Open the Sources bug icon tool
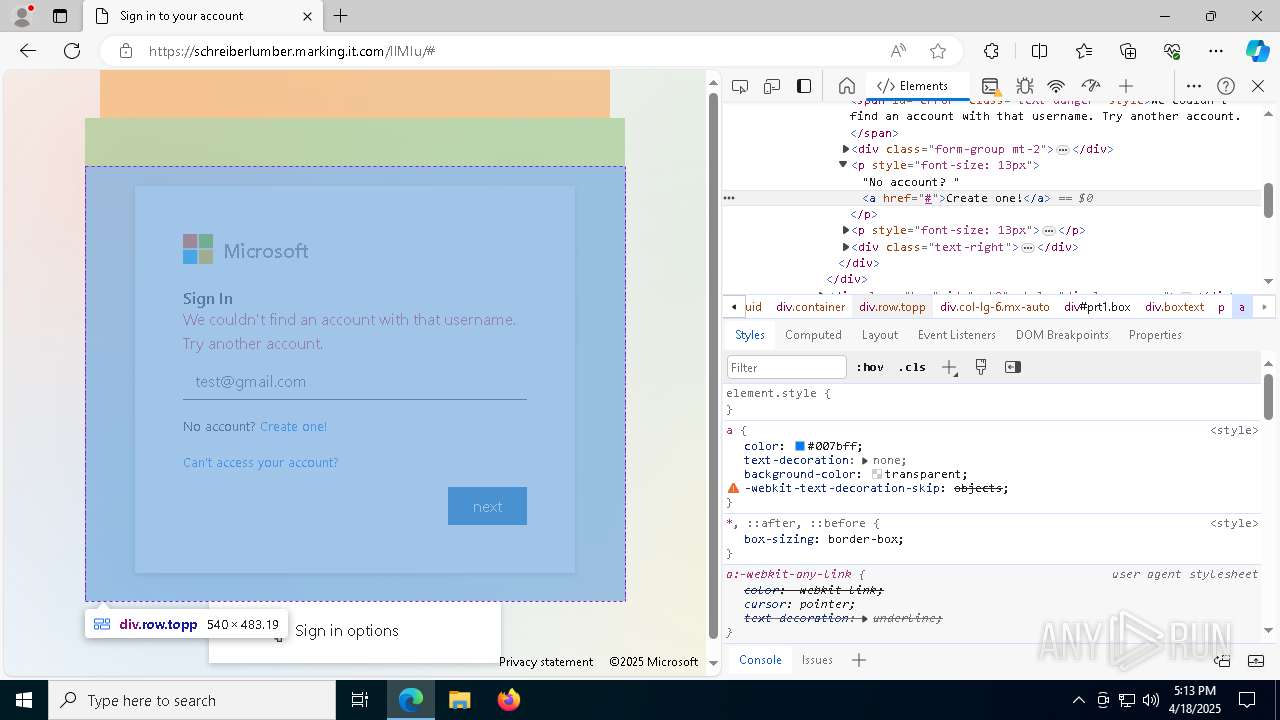The height and width of the screenshot is (720, 1280). coord(1024,86)
